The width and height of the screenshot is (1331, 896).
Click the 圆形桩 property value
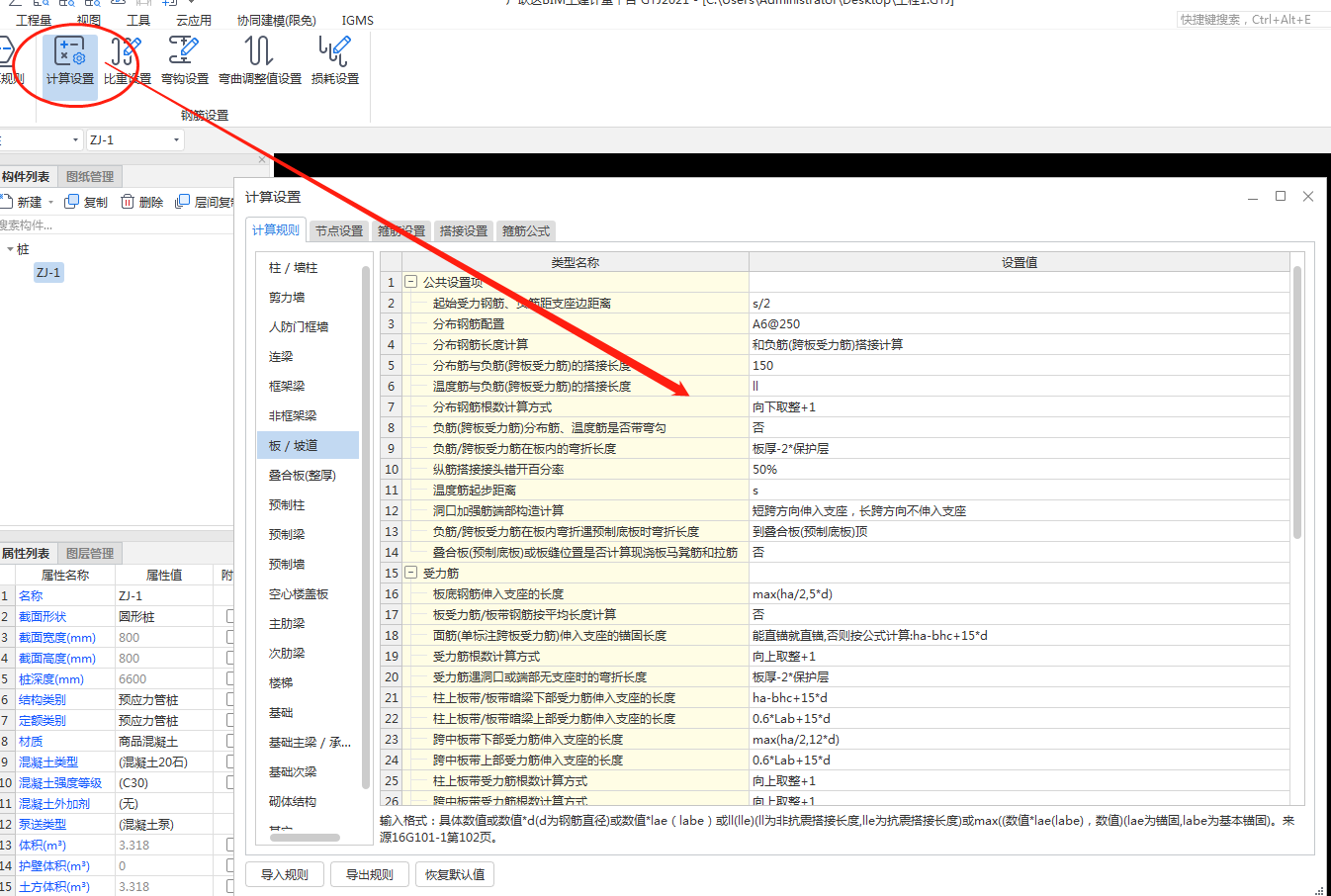pyautogui.click(x=164, y=616)
